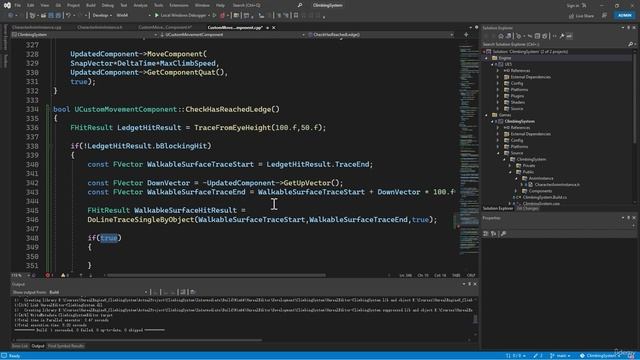
Task: Open the CheckHasReachedLedge member dropdown
Action: 381,35
